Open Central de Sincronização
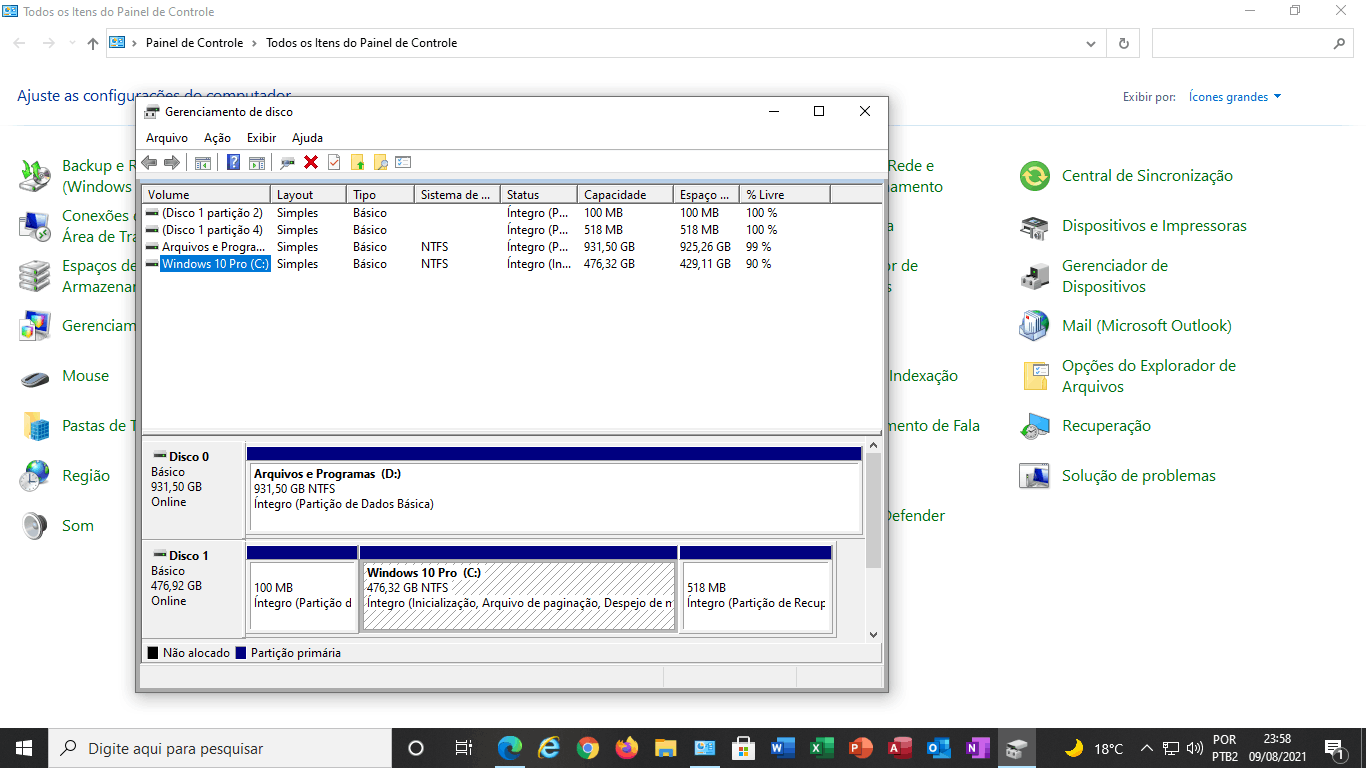Image resolution: width=1366 pixels, height=768 pixels. point(1146,176)
